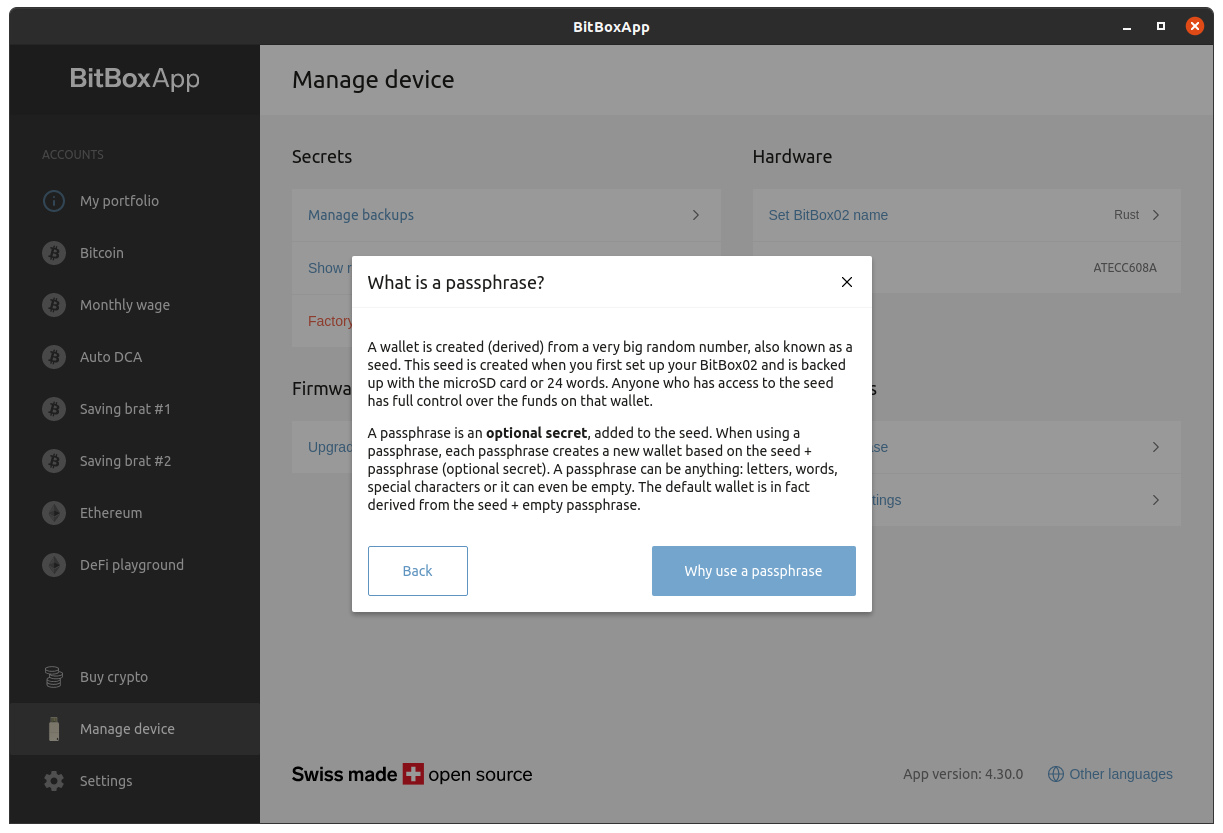Open the Monthly wage account
Viewport: 1223px width, 833px height.
click(x=135, y=305)
